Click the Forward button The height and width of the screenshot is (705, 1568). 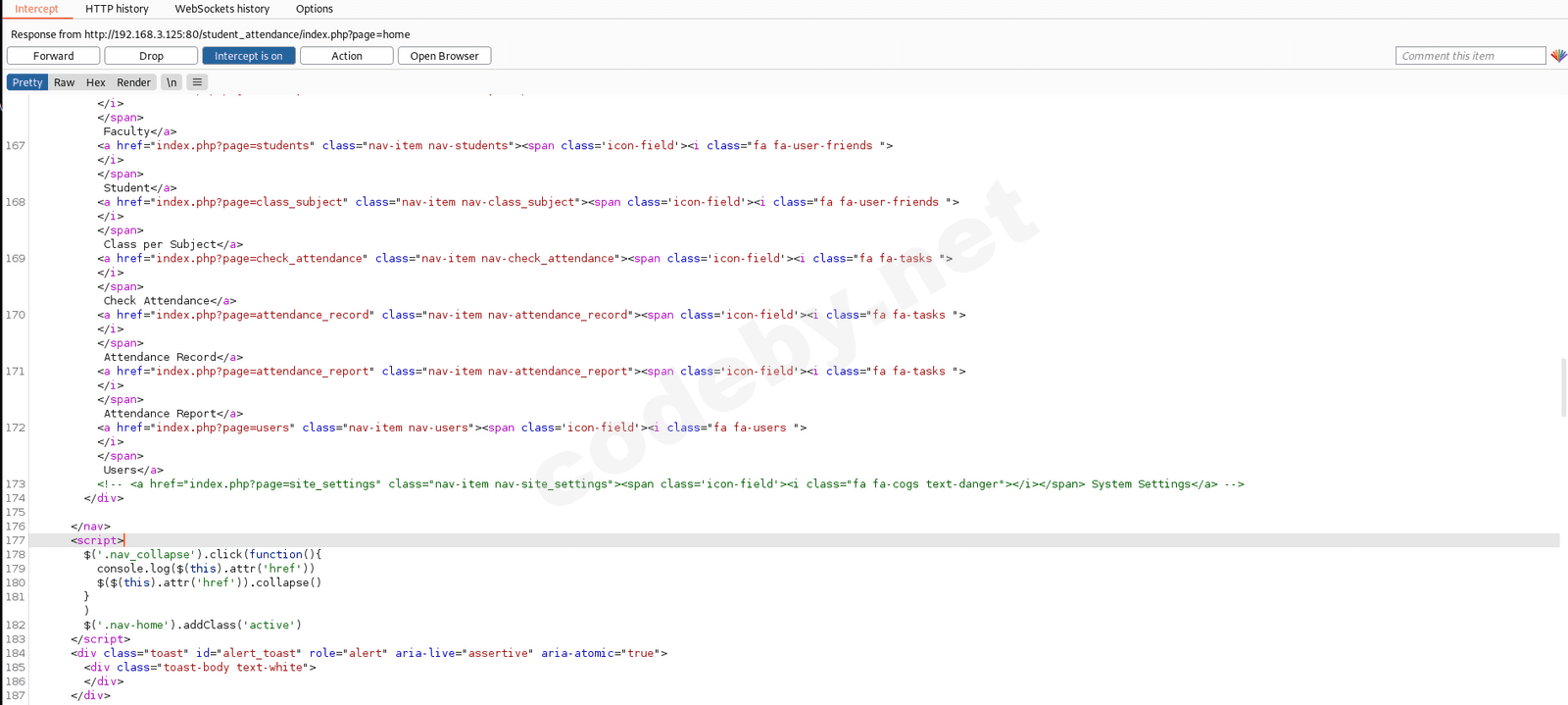coord(53,56)
